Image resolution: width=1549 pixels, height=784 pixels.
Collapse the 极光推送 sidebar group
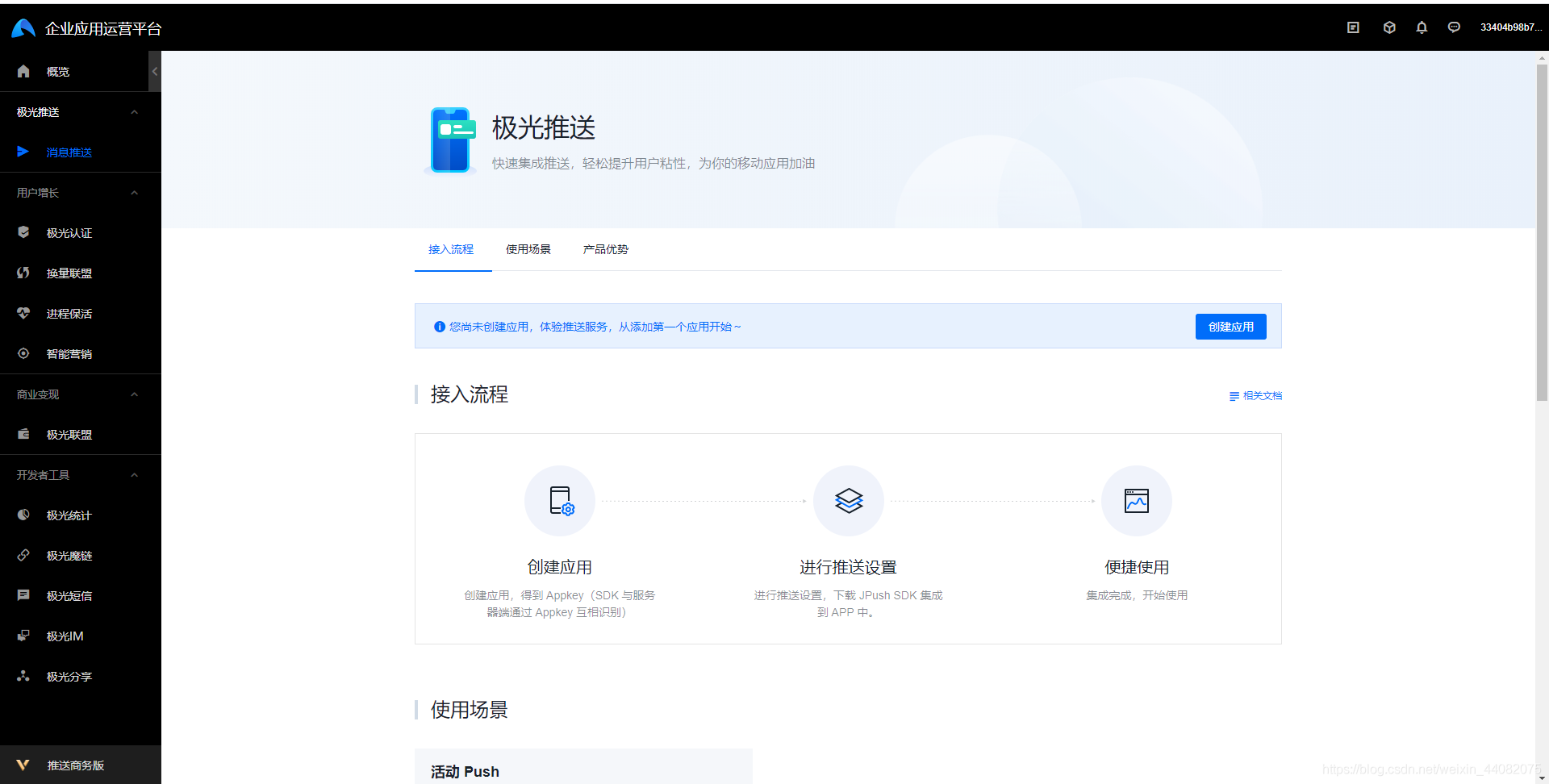click(x=135, y=112)
